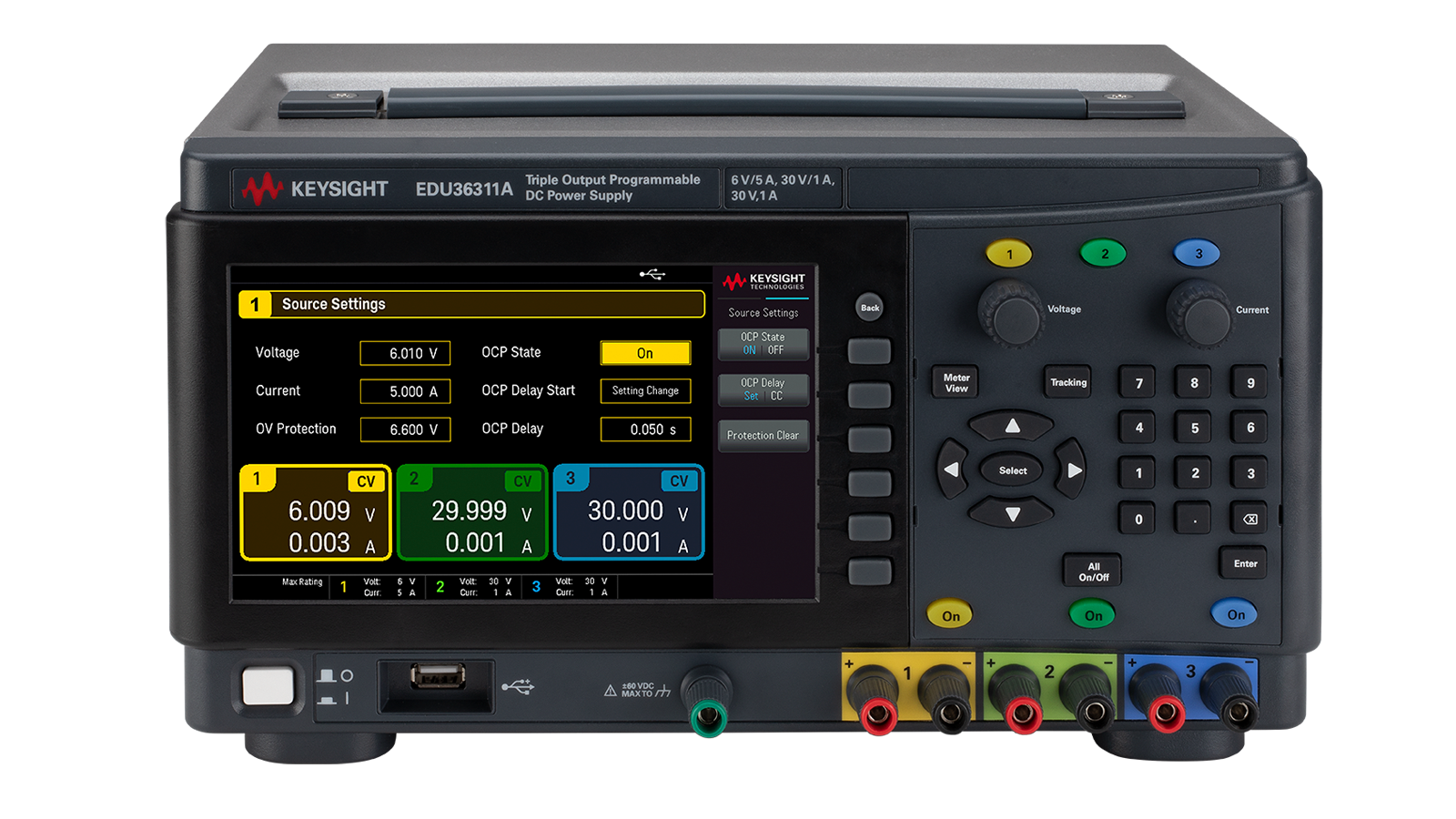Confirm with the Enter key
The height and width of the screenshot is (819, 1456).
coord(1245,563)
